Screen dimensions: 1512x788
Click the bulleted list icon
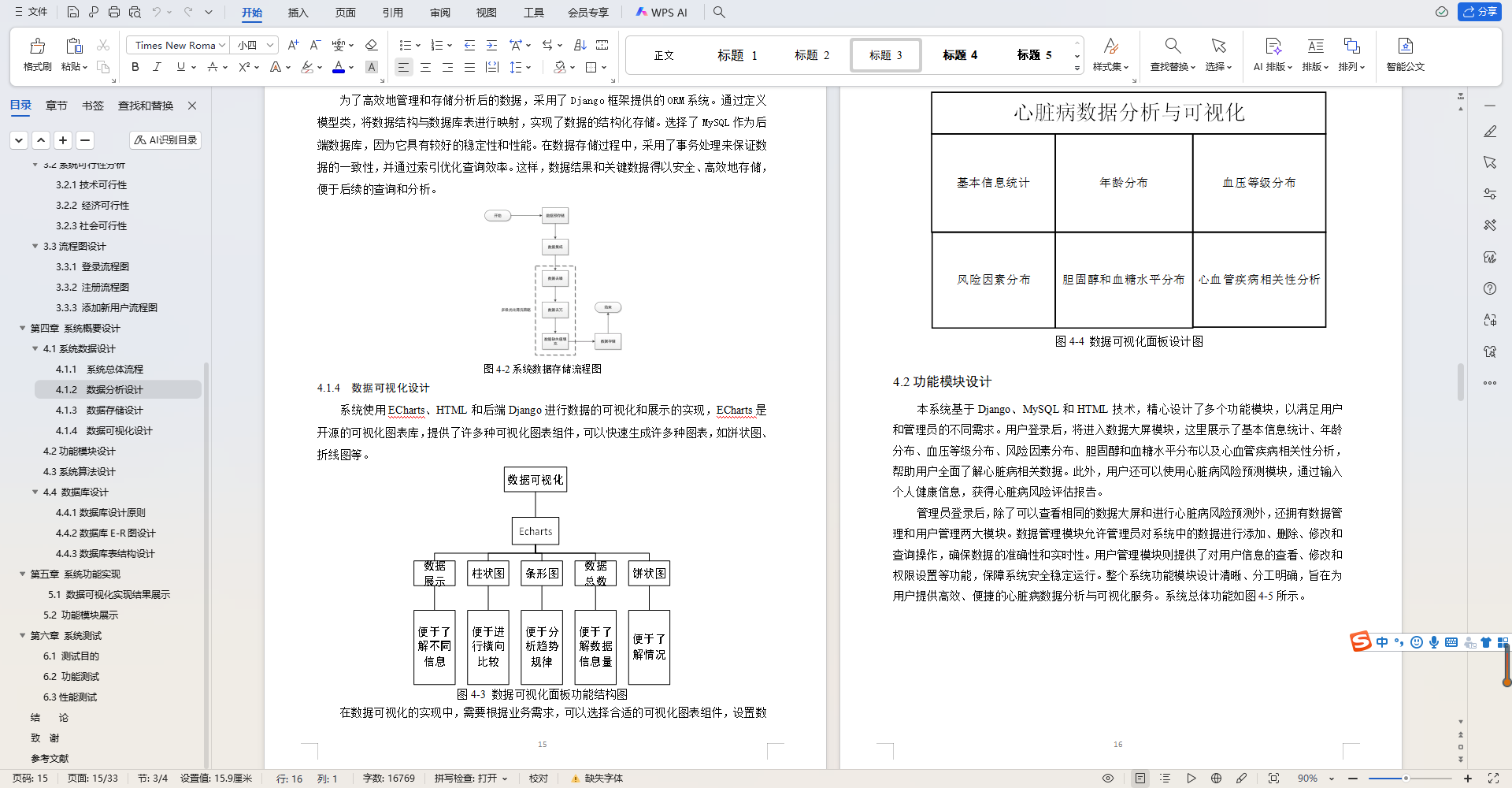click(405, 45)
